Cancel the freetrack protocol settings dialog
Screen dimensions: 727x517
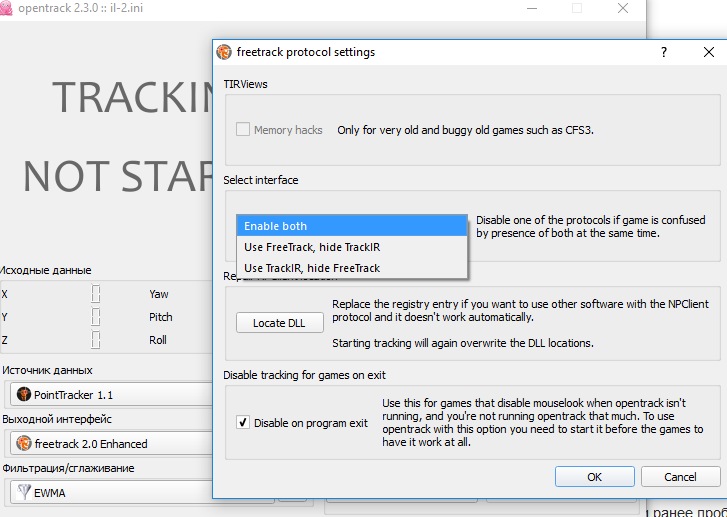pos(680,477)
